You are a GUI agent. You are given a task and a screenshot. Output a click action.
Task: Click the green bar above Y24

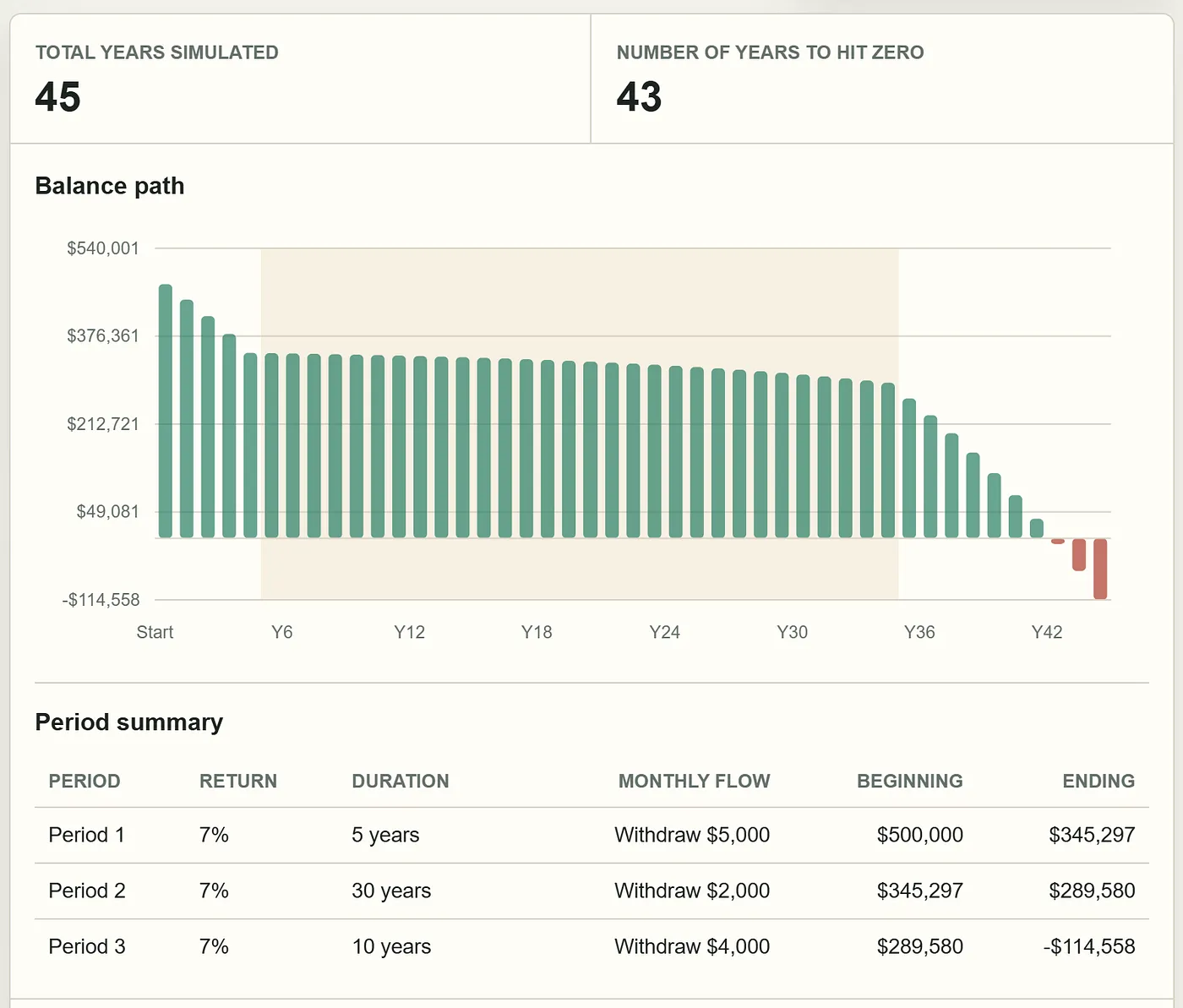675,452
